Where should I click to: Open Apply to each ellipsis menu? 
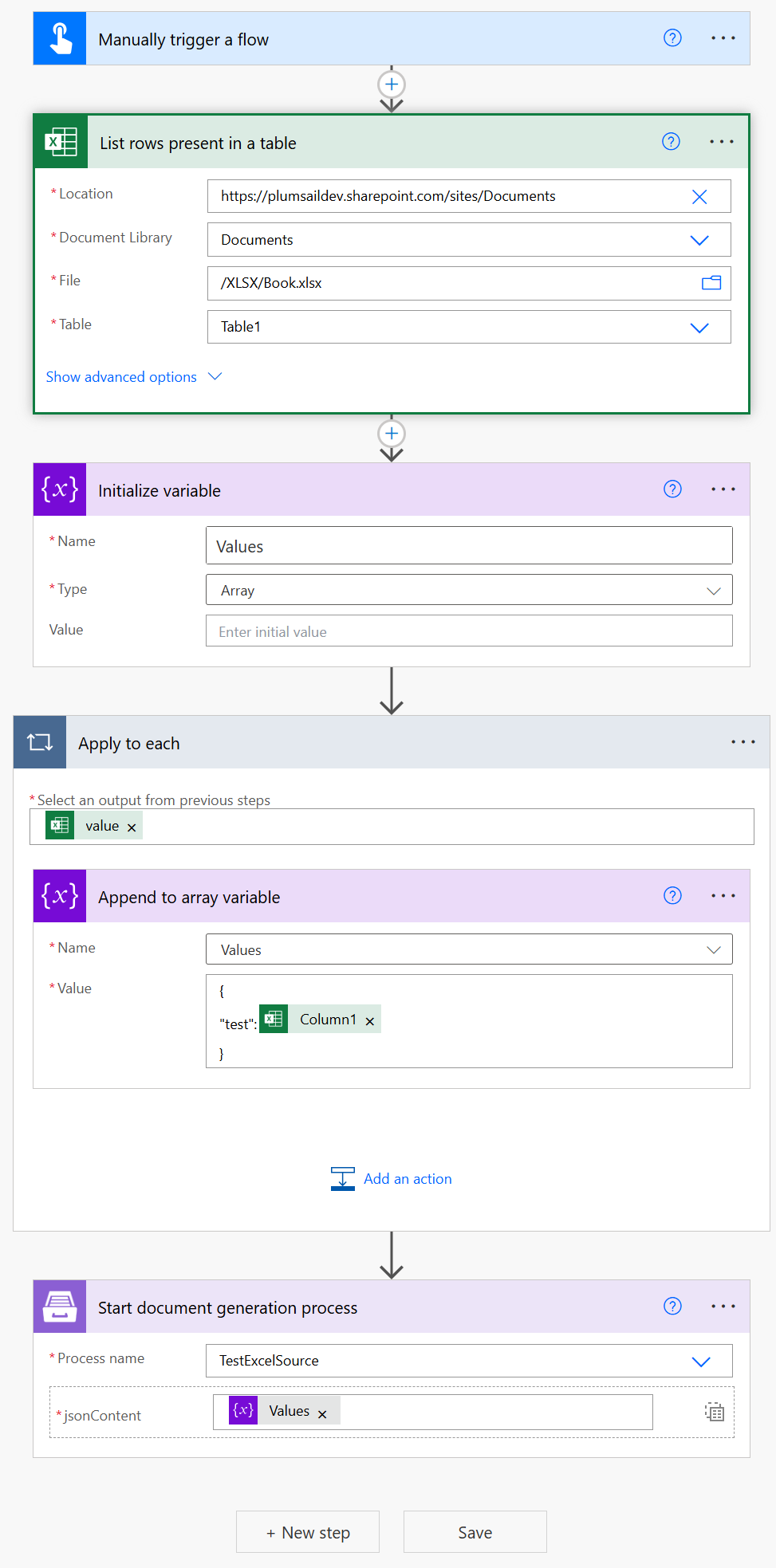(743, 742)
